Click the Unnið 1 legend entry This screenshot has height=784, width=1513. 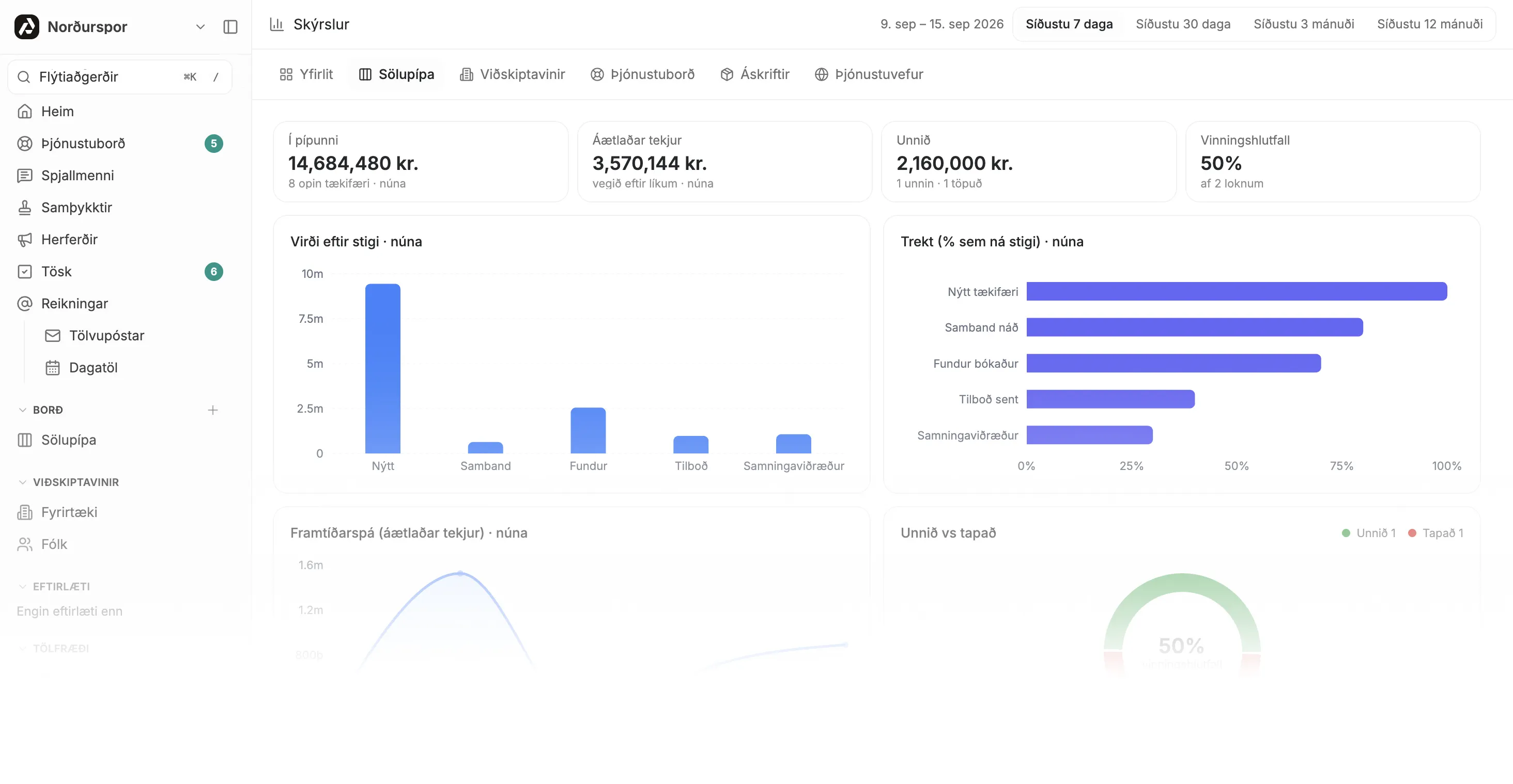1368,533
